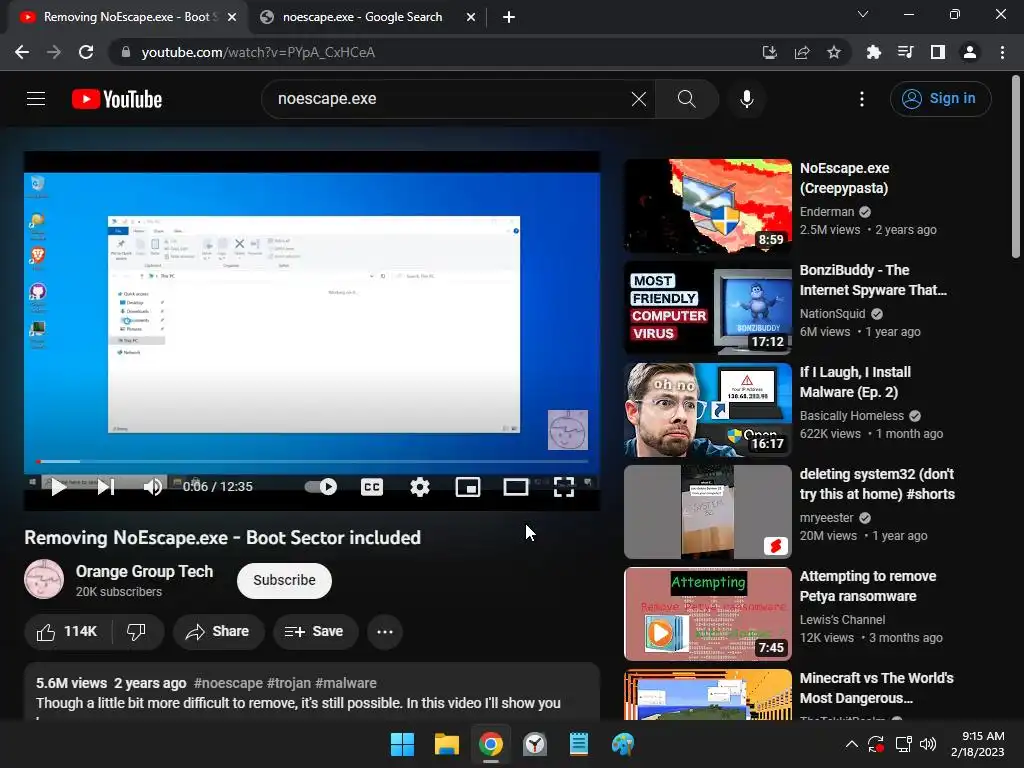1024x768 pixels.
Task: Switch to miniplayer mode
Action: tap(468, 487)
